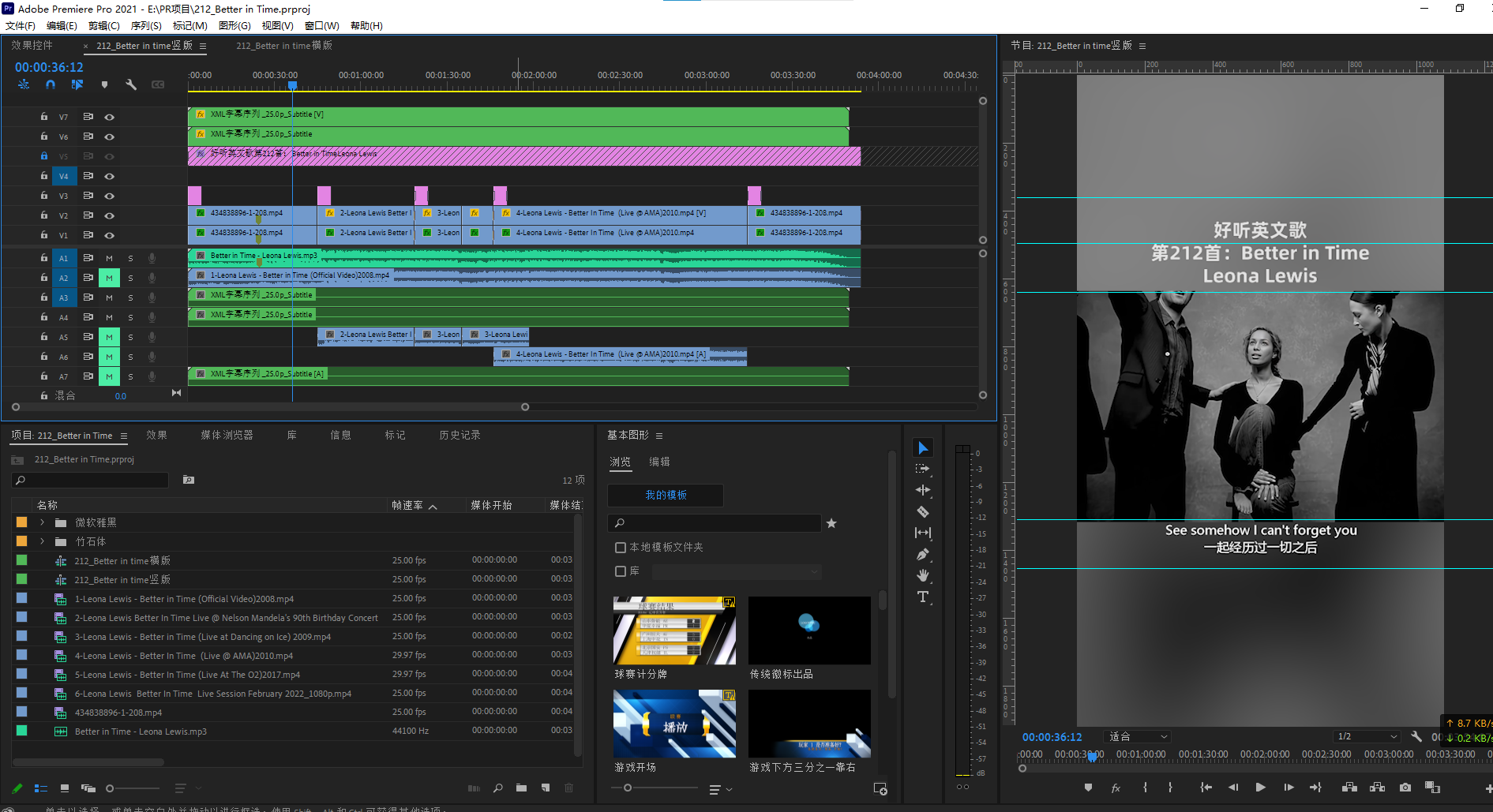This screenshot has width=1493, height=812.
Task: Click the orange label swatch of 微软雅黑
Action: pyautogui.click(x=21, y=522)
